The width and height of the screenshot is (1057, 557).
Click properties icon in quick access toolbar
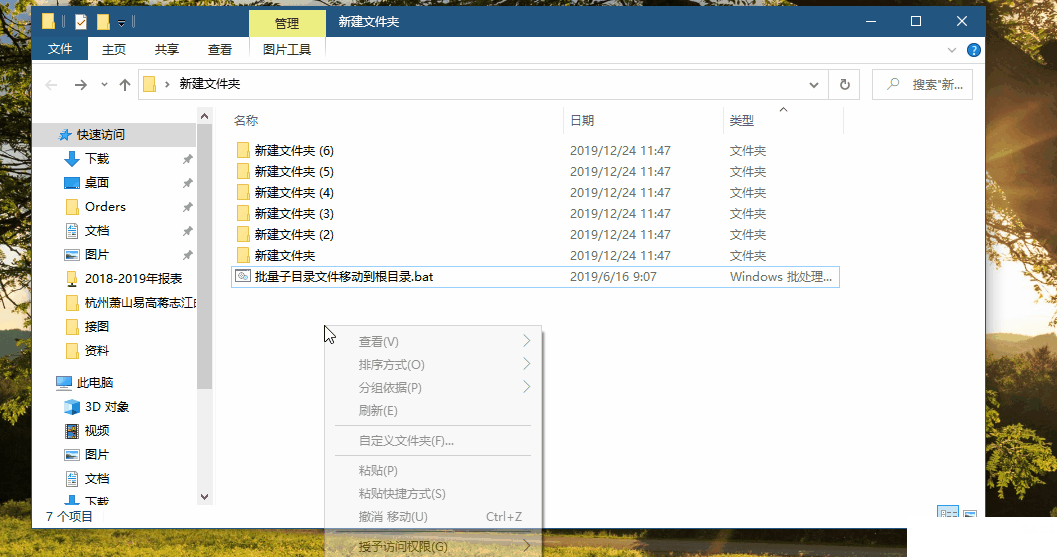(81, 22)
